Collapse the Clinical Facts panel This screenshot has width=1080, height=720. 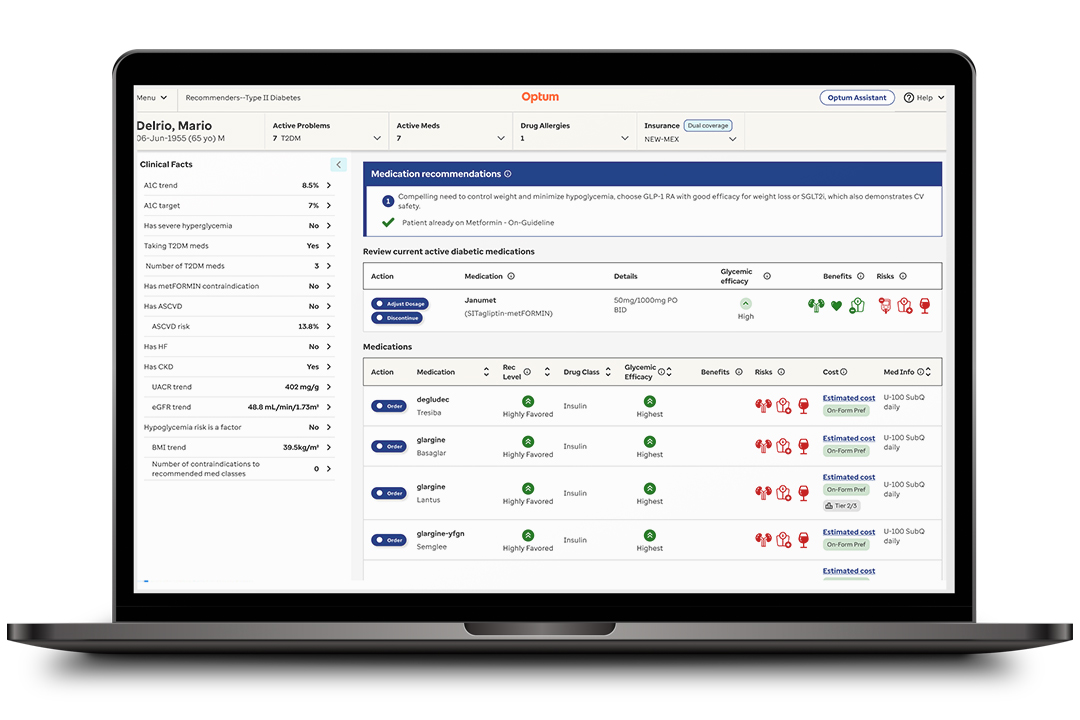pos(338,165)
